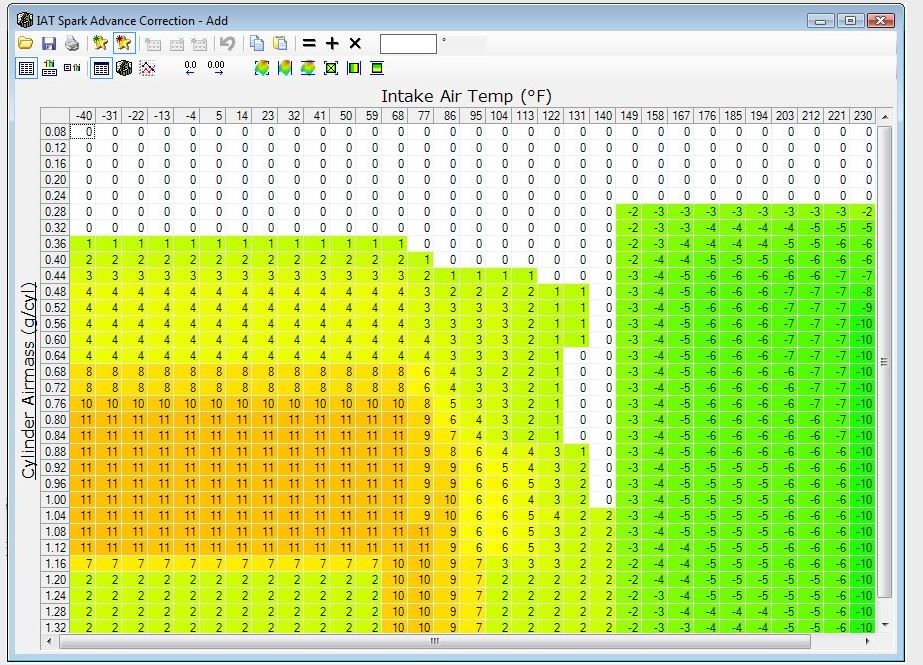This screenshot has height=665, width=923.
Task: Select the table view mode icon
Action: click(x=101, y=68)
